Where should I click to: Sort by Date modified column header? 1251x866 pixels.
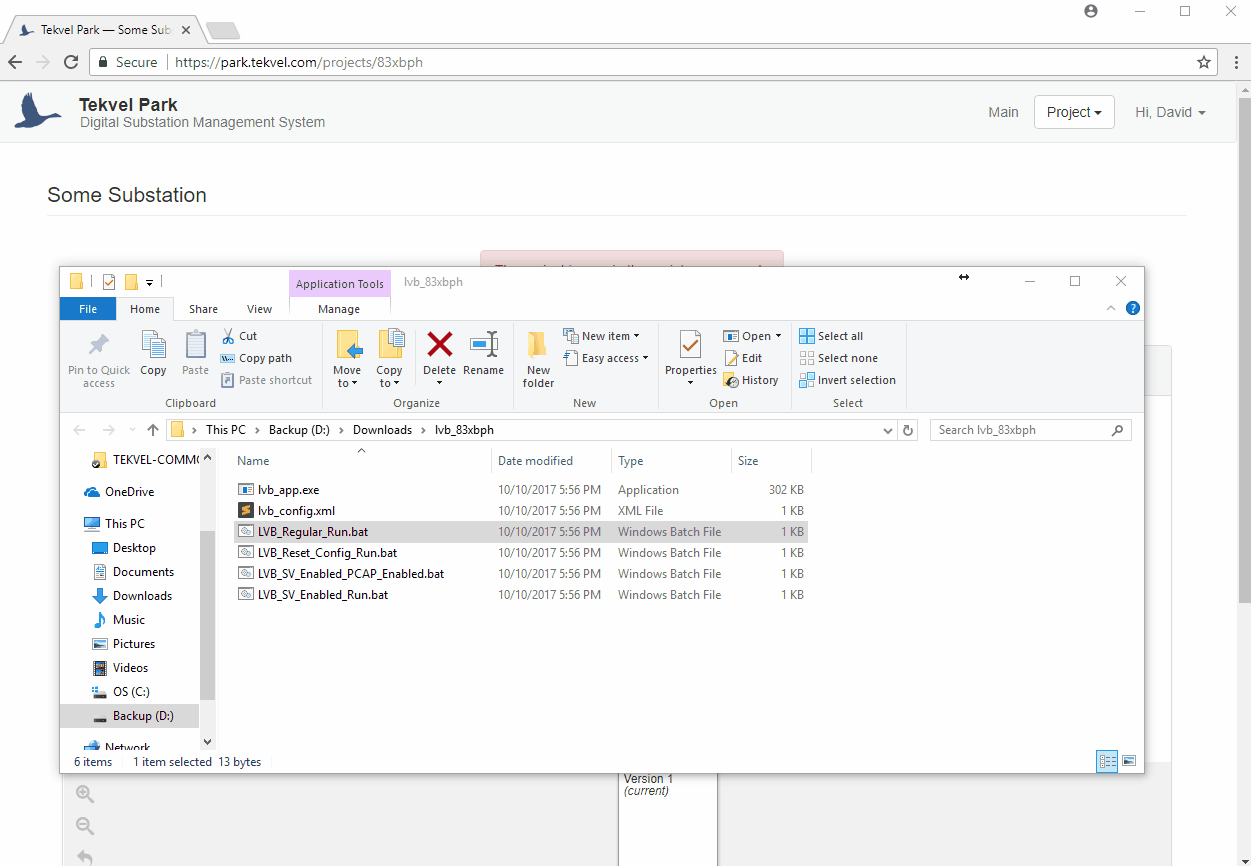click(x=551, y=461)
